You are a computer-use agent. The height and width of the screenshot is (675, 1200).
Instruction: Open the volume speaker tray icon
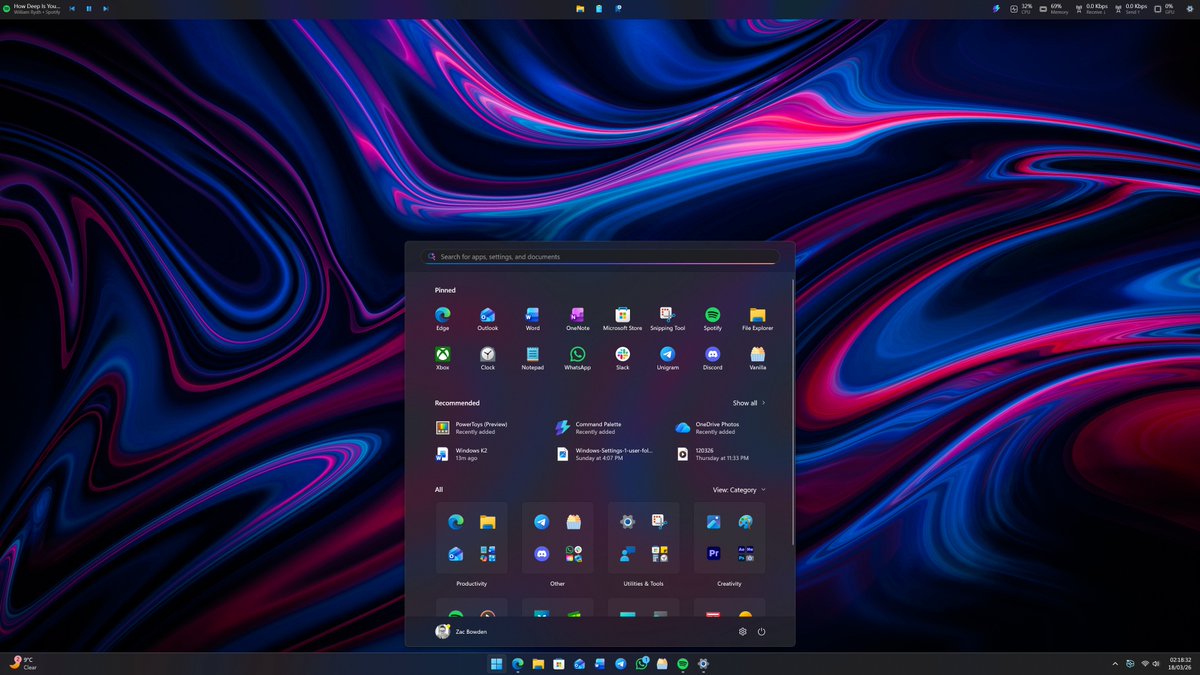pos(1158,664)
